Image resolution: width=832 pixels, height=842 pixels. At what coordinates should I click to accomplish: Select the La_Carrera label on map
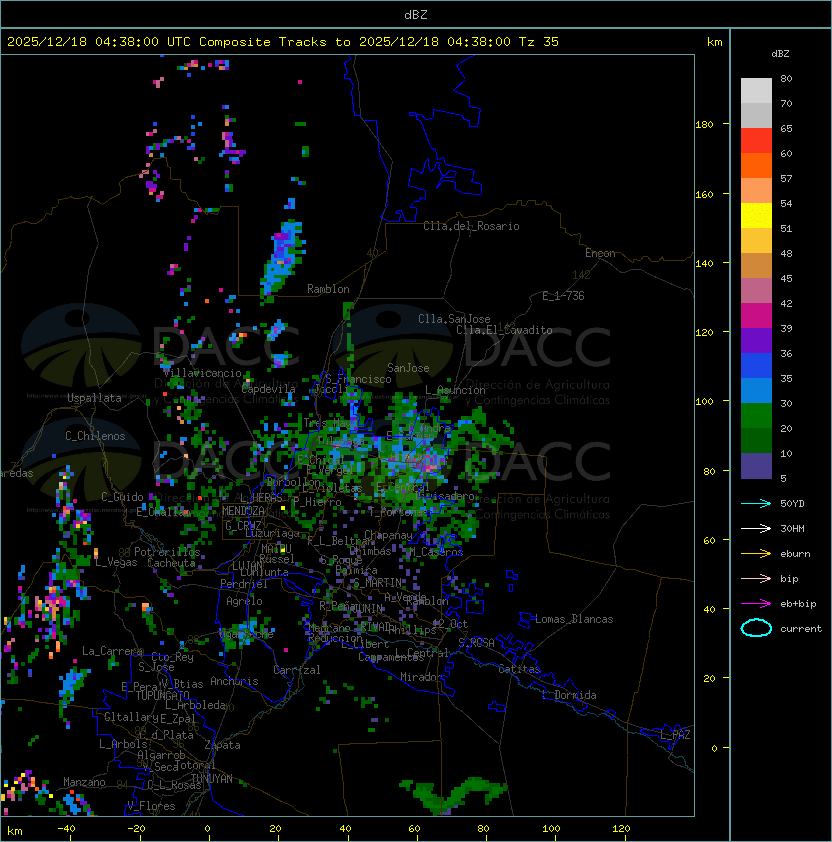coord(112,651)
